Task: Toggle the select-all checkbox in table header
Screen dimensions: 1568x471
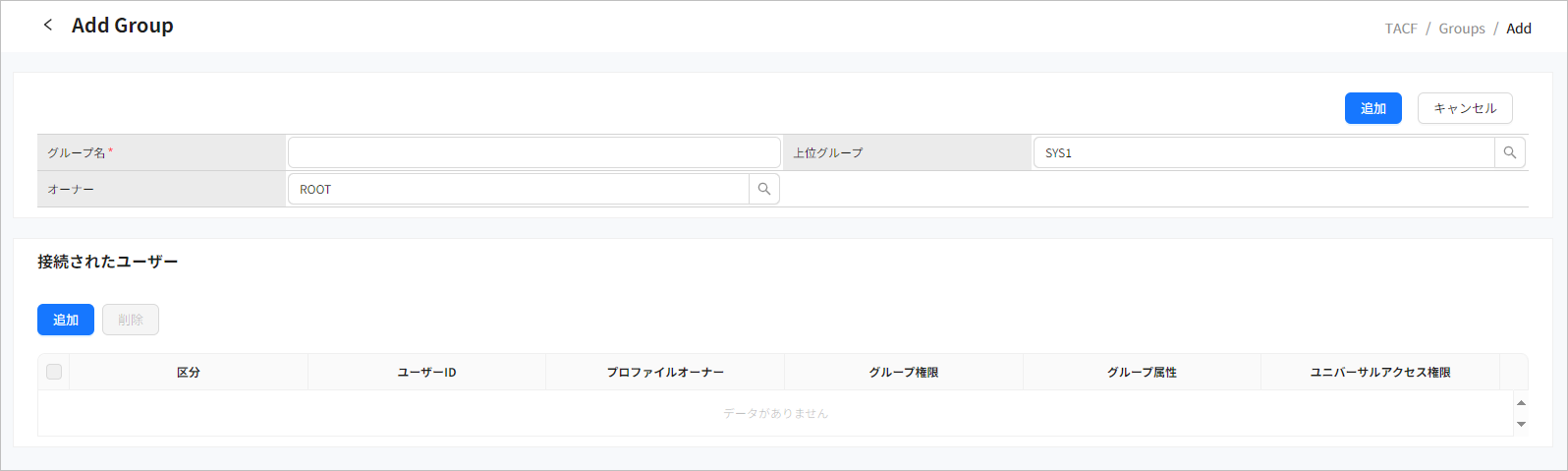Action: tap(54, 372)
